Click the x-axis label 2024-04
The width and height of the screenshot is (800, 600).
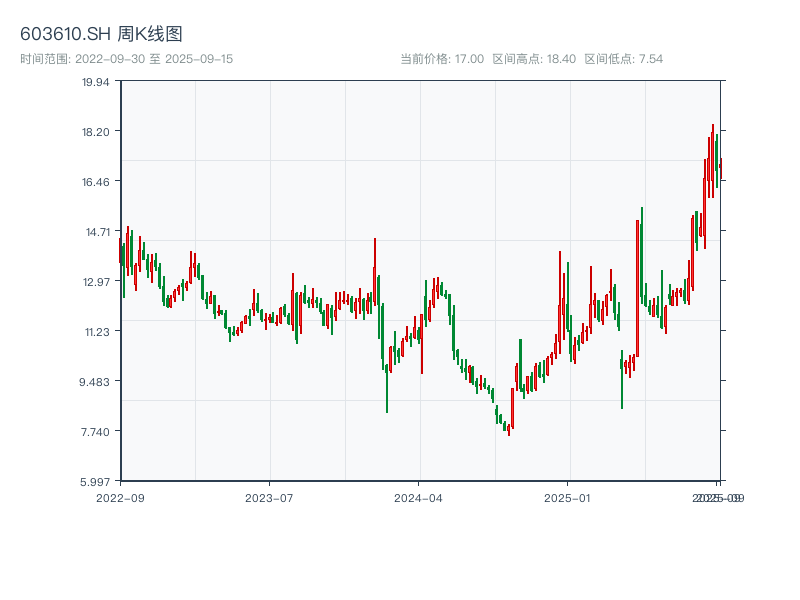(418, 498)
